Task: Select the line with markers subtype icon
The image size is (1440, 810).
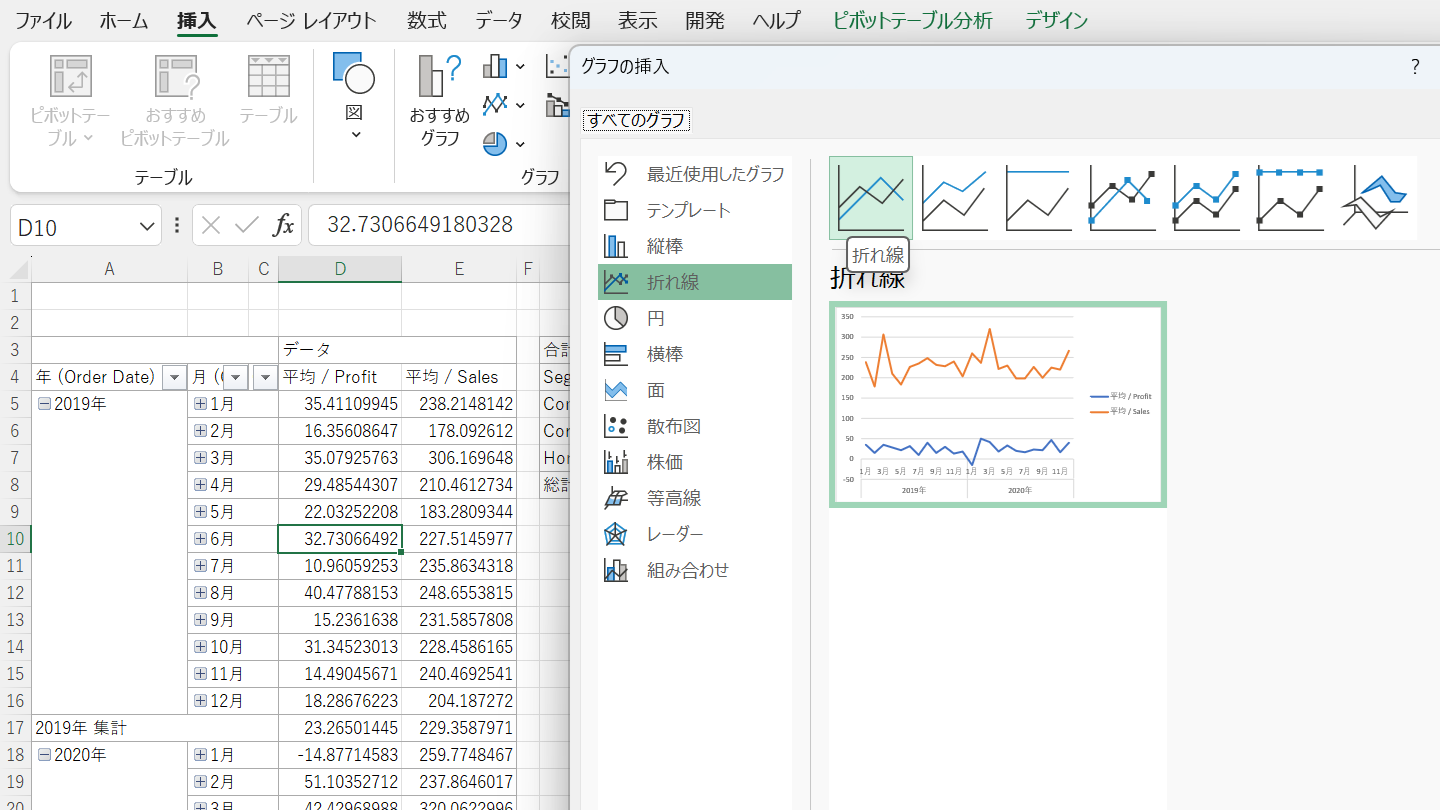Action: [1123, 197]
